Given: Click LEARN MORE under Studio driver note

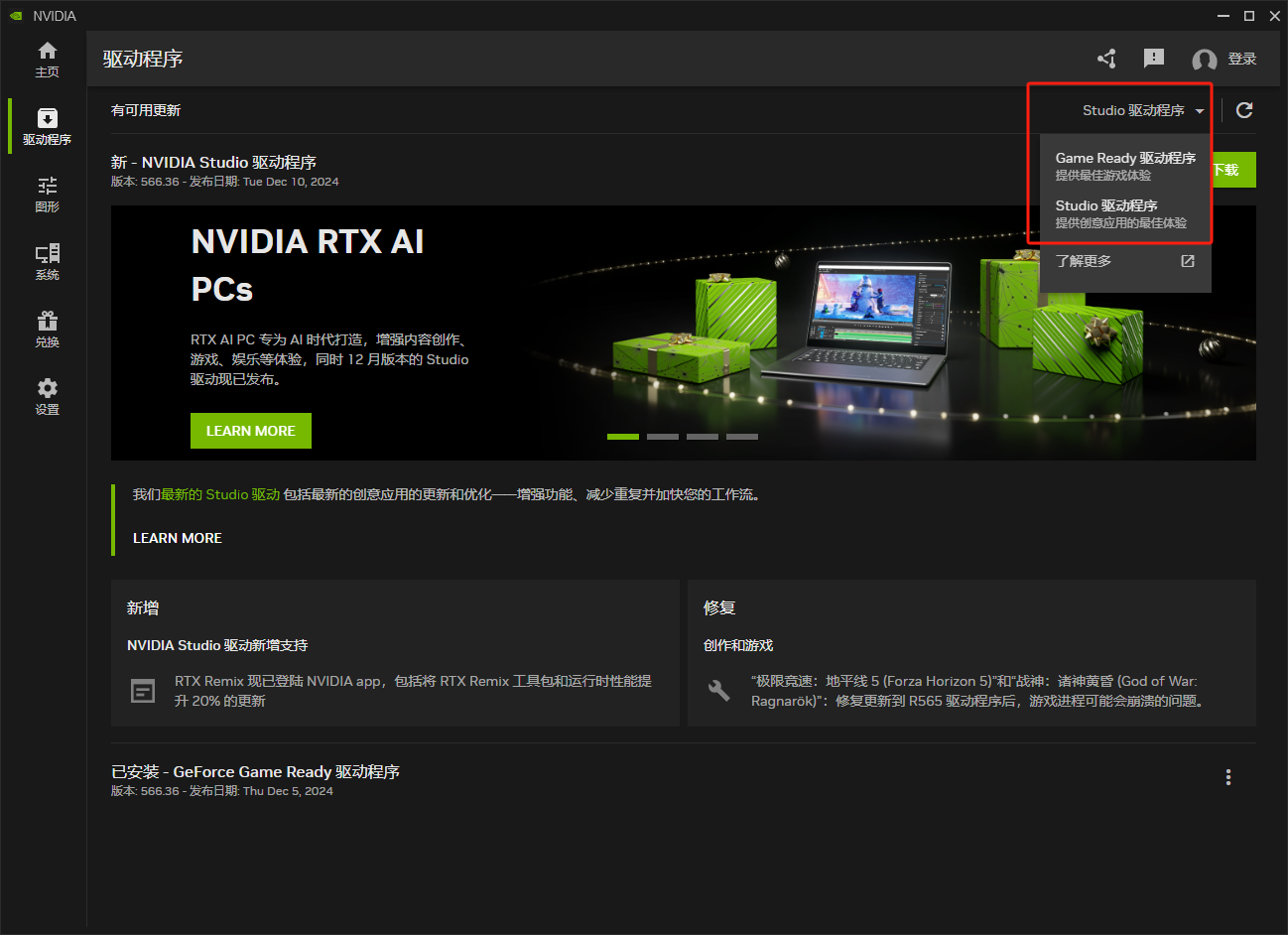Looking at the screenshot, I should click(178, 538).
